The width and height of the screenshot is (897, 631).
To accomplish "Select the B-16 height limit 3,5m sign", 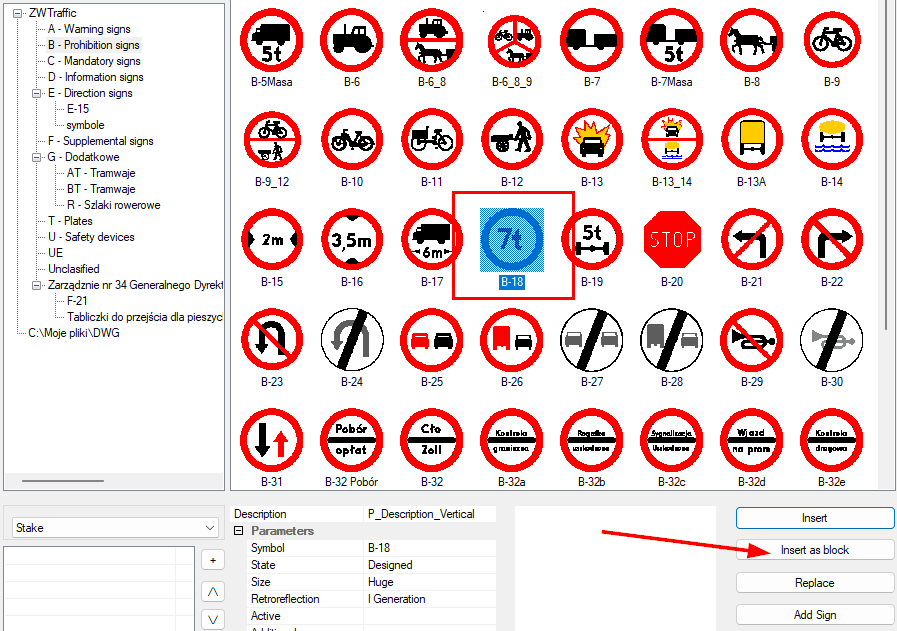I will 352,239.
